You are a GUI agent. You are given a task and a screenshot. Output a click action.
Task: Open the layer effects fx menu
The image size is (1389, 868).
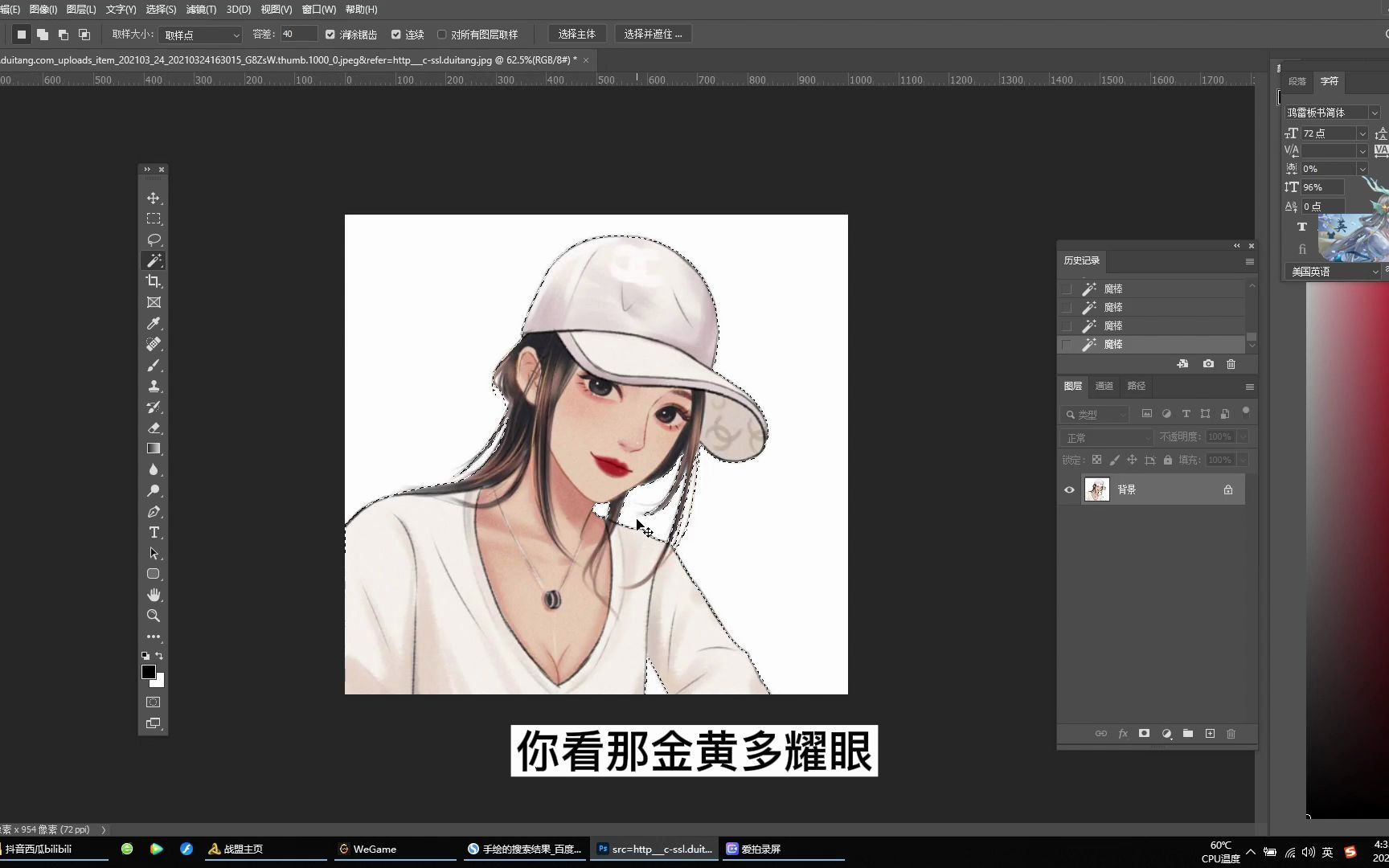(x=1123, y=733)
